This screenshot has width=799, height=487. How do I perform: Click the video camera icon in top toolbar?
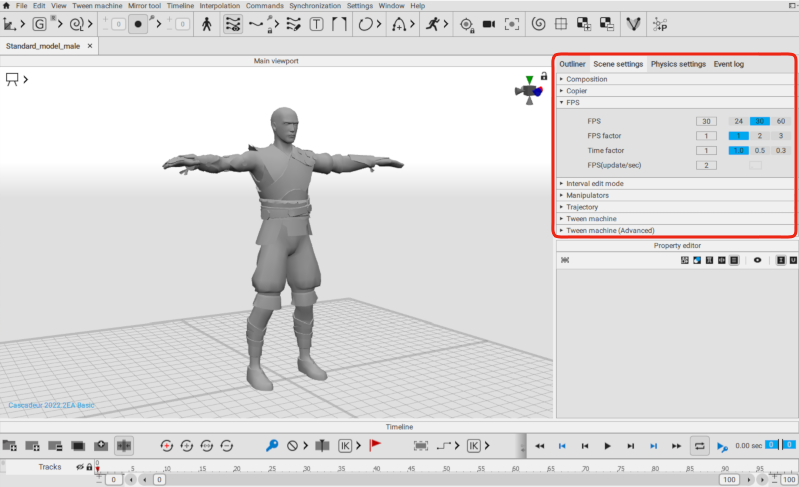click(x=489, y=23)
